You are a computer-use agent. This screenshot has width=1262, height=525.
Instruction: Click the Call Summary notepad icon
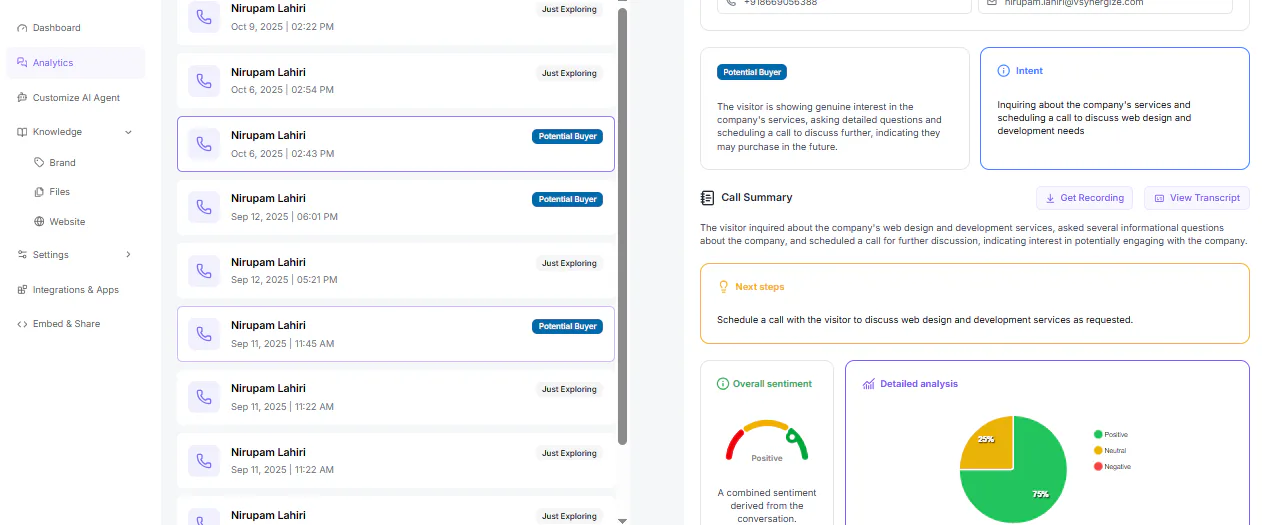click(x=707, y=198)
